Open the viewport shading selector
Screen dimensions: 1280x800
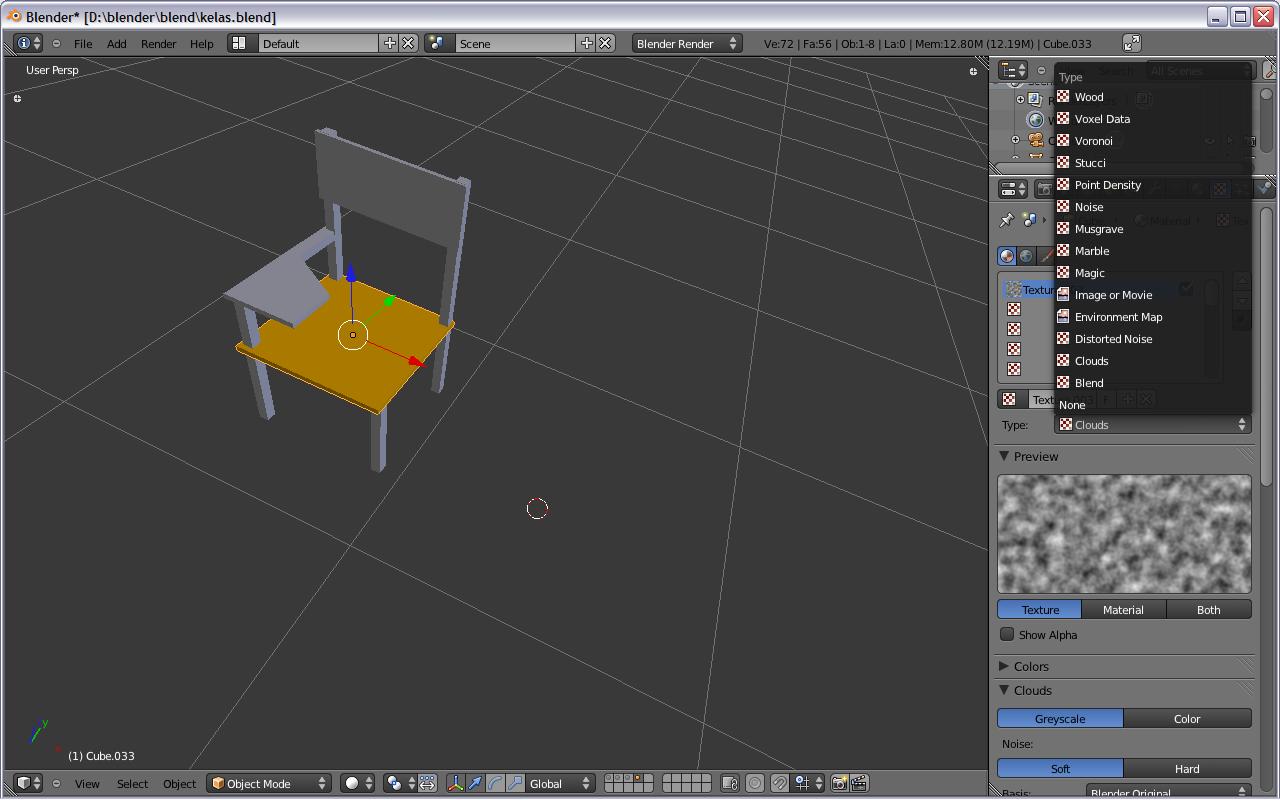[x=357, y=783]
